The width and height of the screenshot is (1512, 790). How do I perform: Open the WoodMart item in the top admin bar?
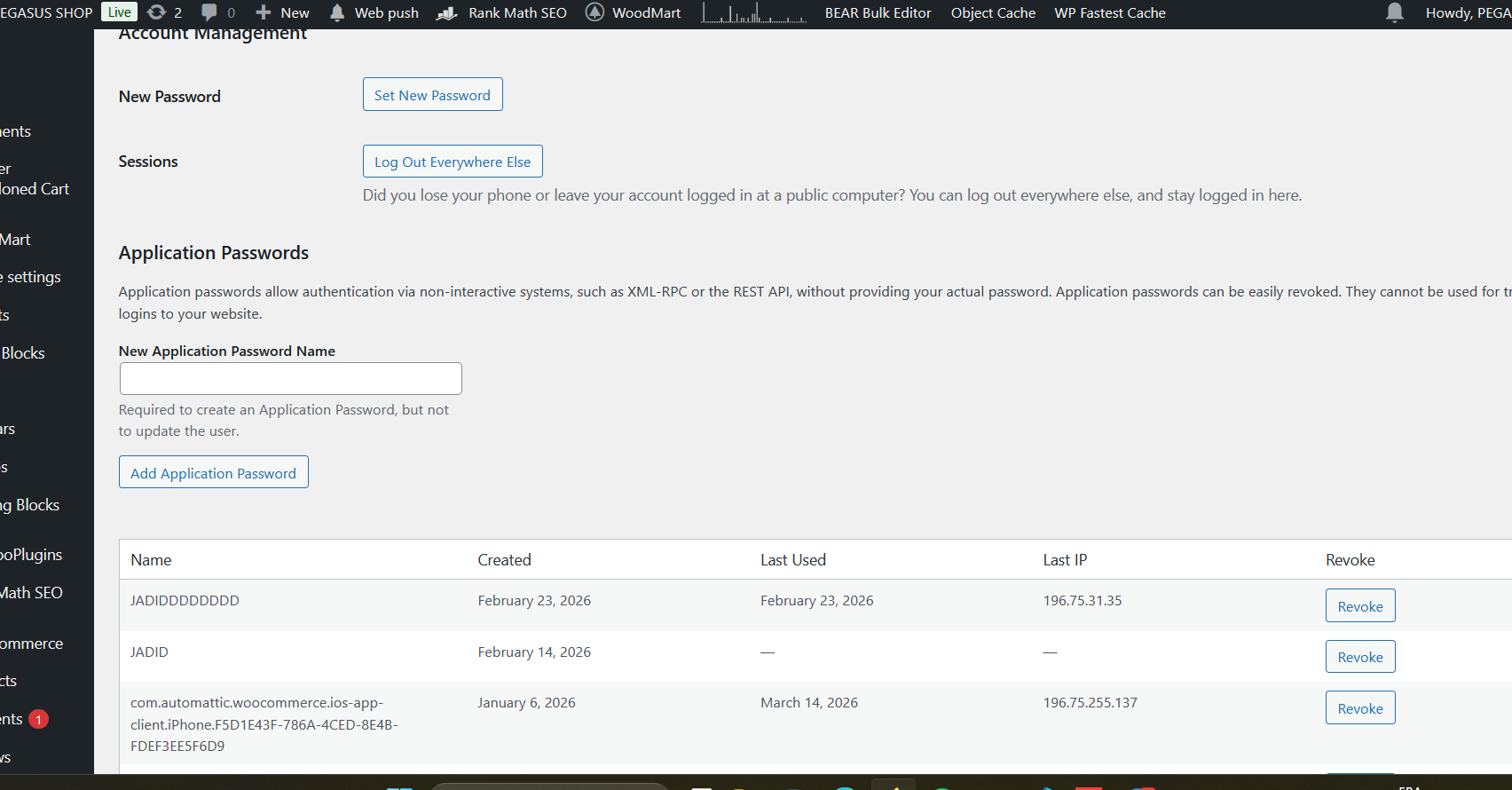coord(634,12)
